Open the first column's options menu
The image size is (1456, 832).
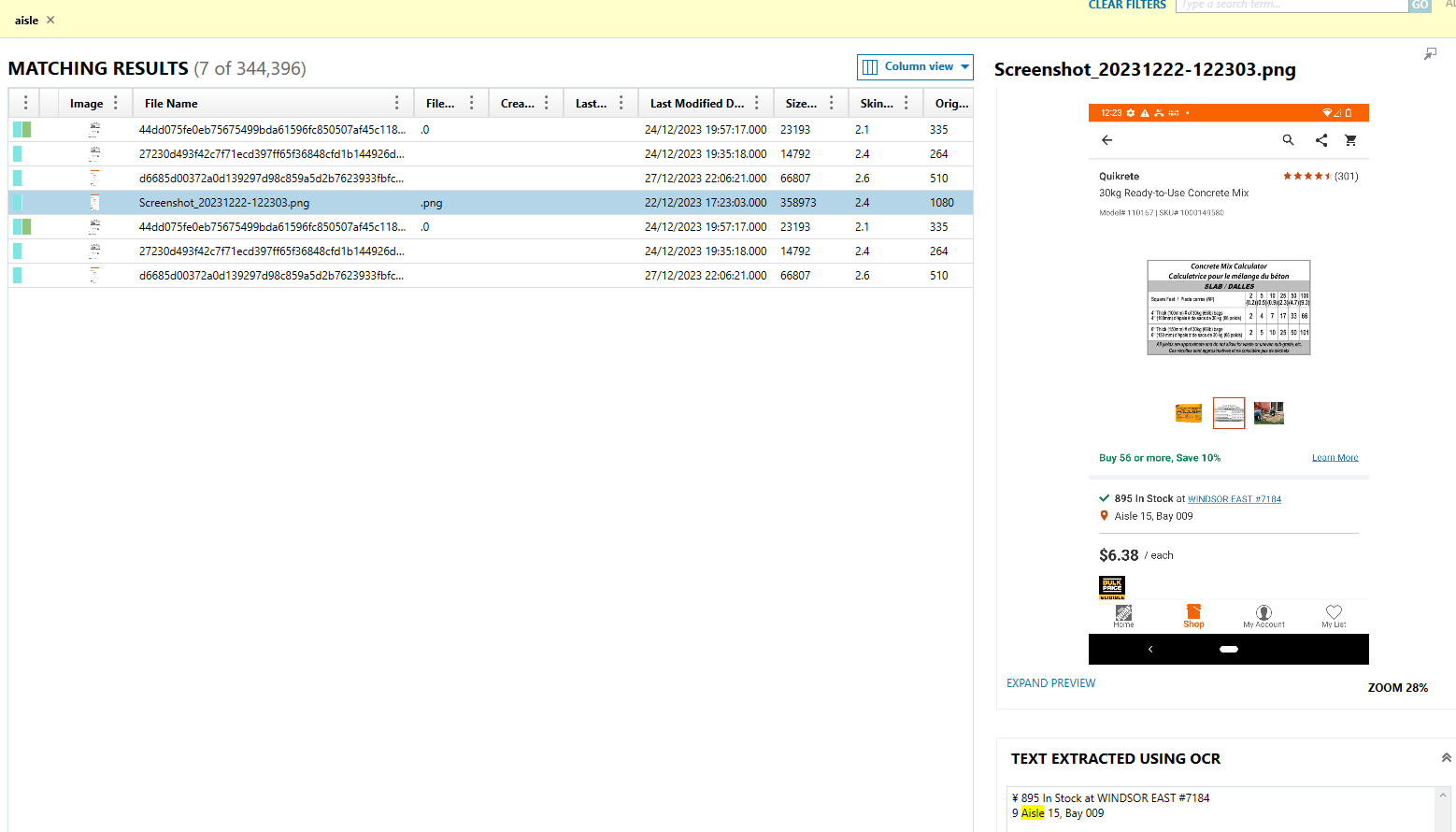(x=25, y=103)
